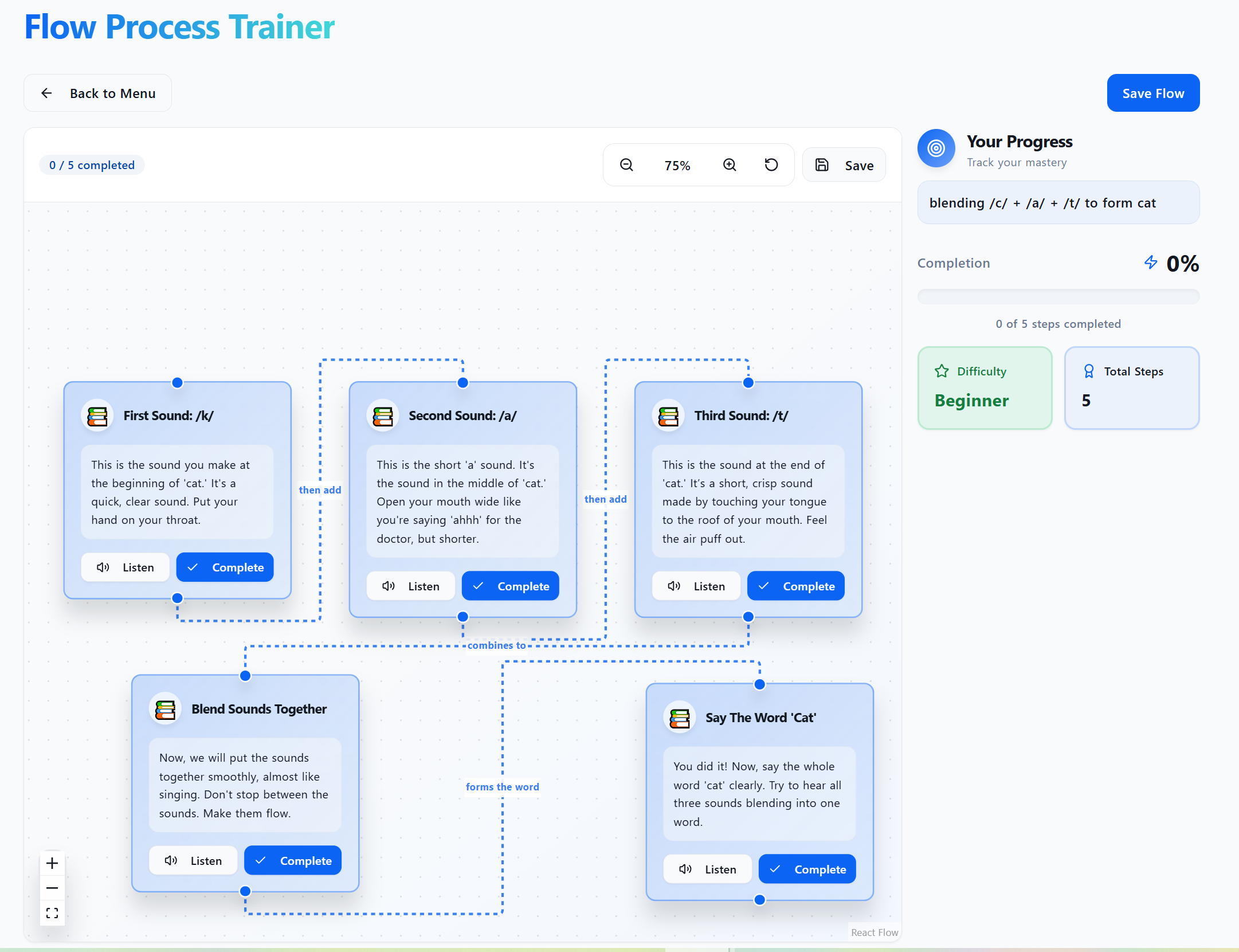Click the Completion progress bar
1239x952 pixels.
(x=1058, y=297)
